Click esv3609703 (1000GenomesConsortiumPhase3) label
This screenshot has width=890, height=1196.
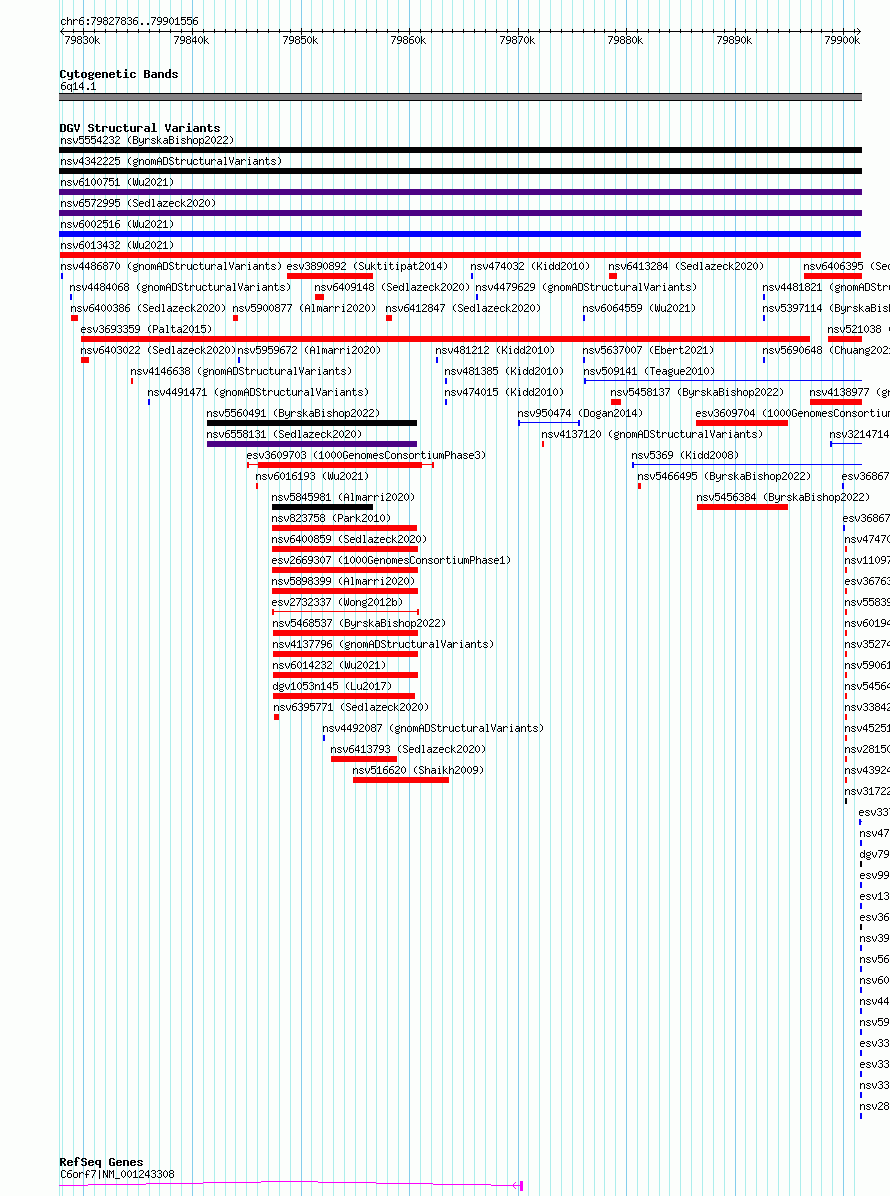coord(366,455)
